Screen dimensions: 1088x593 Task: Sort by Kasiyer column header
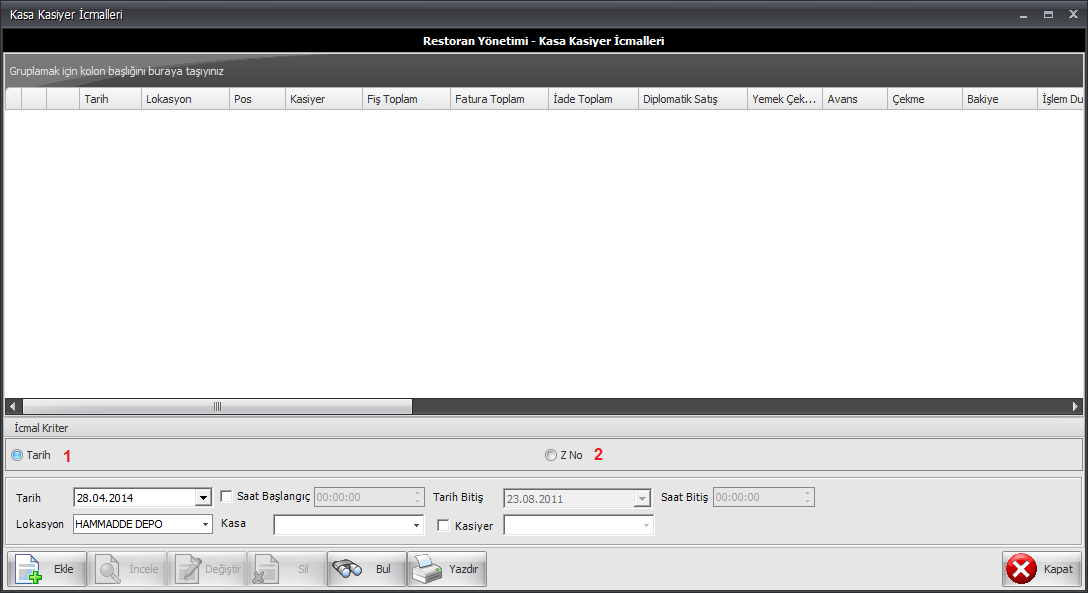pos(324,99)
